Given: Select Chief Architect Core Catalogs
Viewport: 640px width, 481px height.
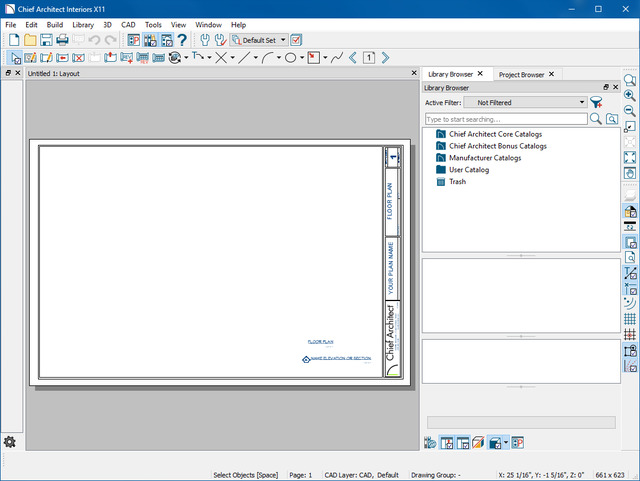Looking at the screenshot, I should (x=495, y=133).
